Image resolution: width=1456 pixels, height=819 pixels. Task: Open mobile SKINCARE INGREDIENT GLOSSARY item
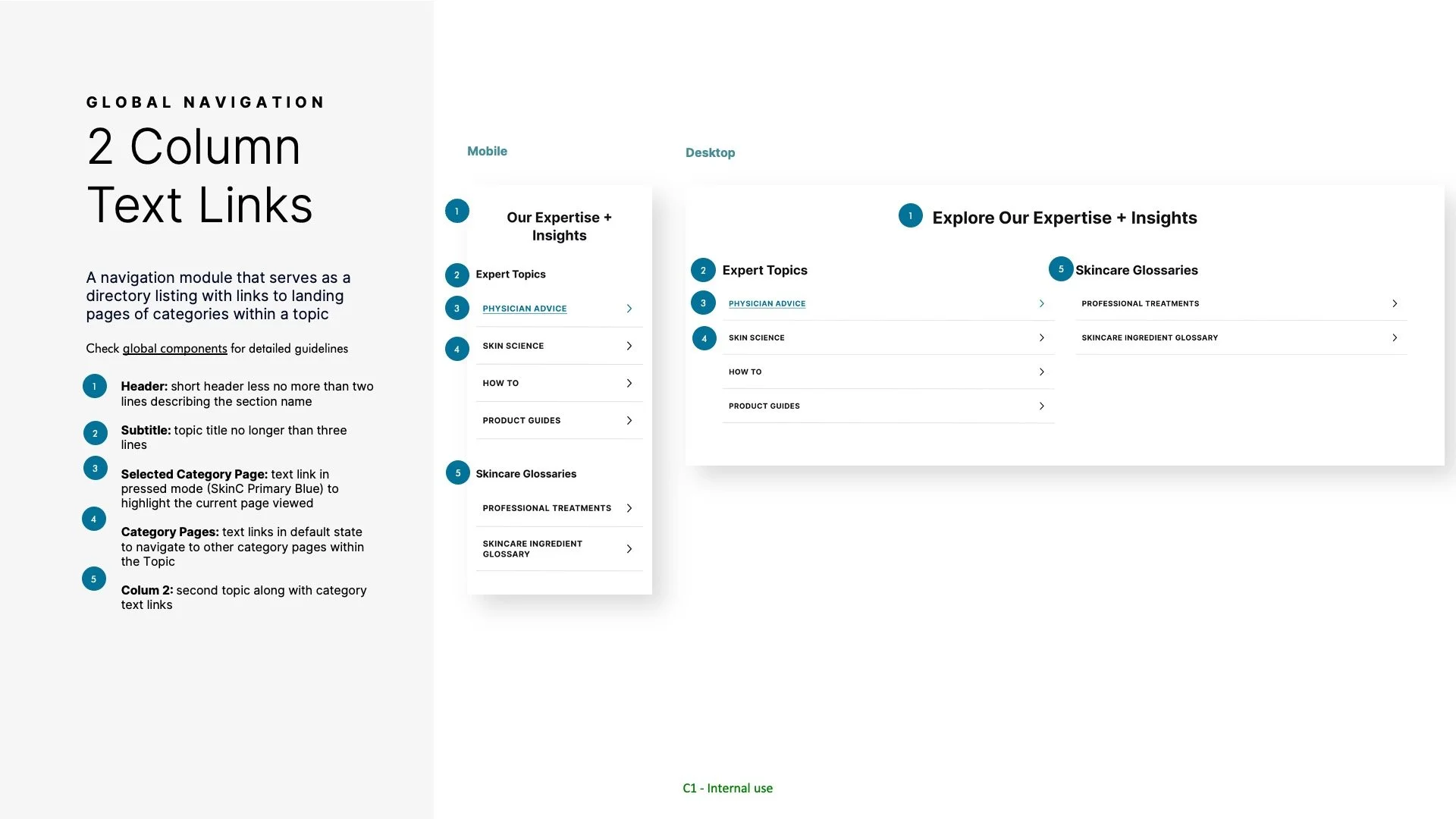pyautogui.click(x=532, y=548)
